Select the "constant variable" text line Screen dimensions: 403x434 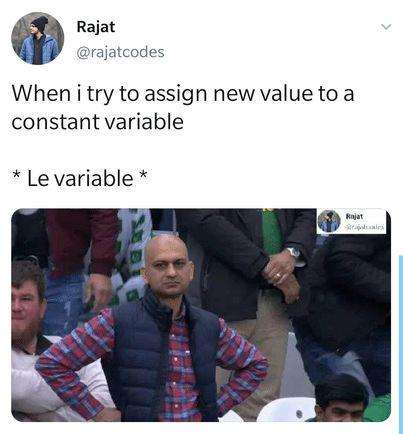[x=97, y=122]
